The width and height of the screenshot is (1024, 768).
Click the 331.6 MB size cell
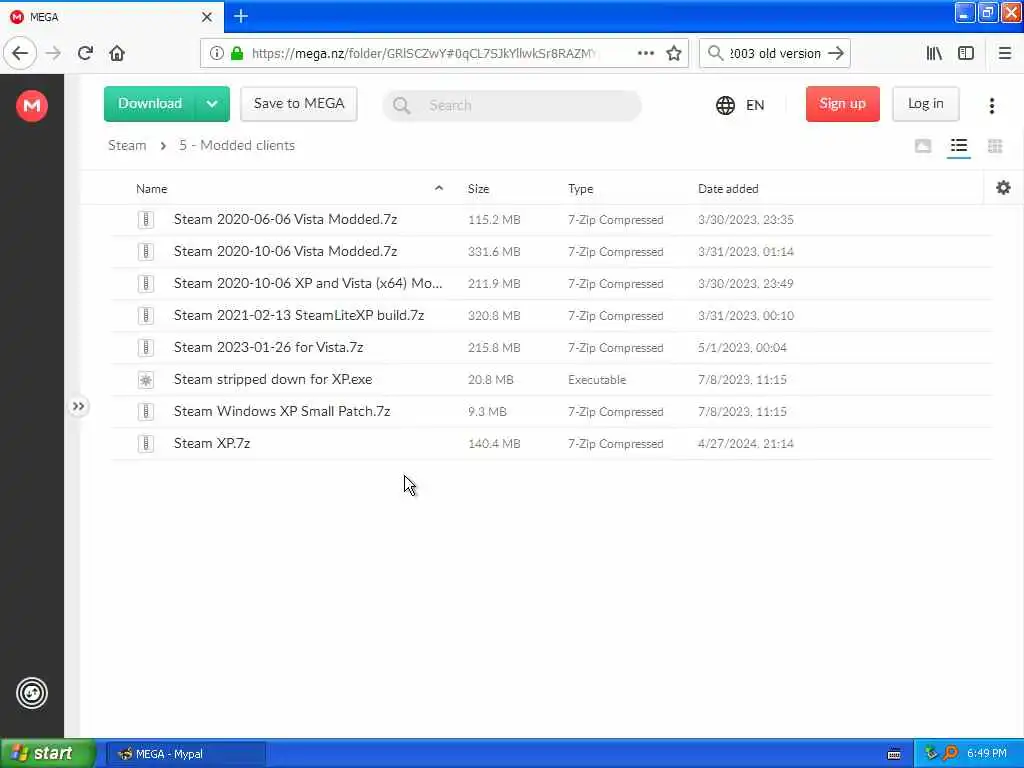point(494,251)
